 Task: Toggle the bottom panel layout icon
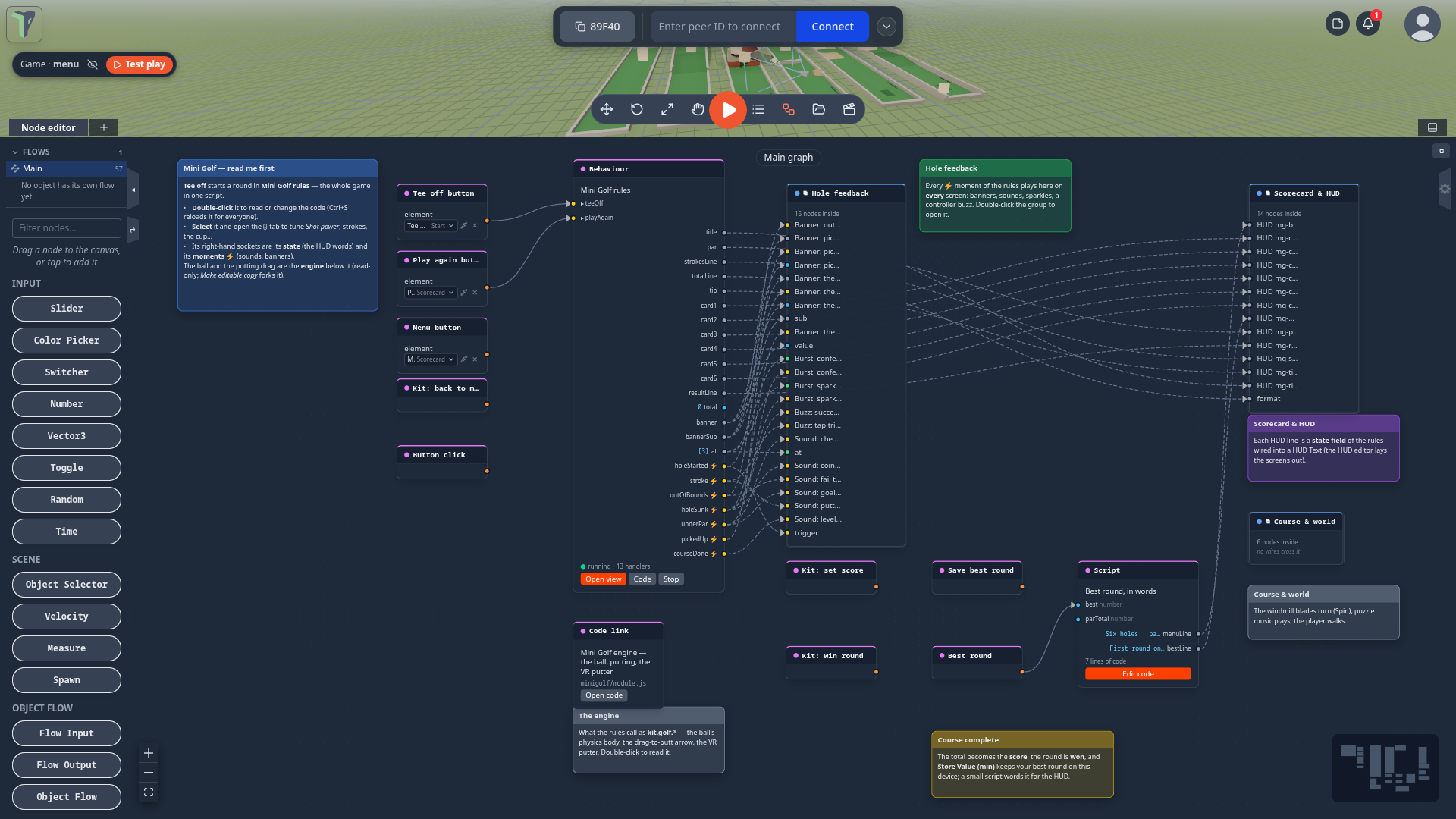tap(1432, 127)
